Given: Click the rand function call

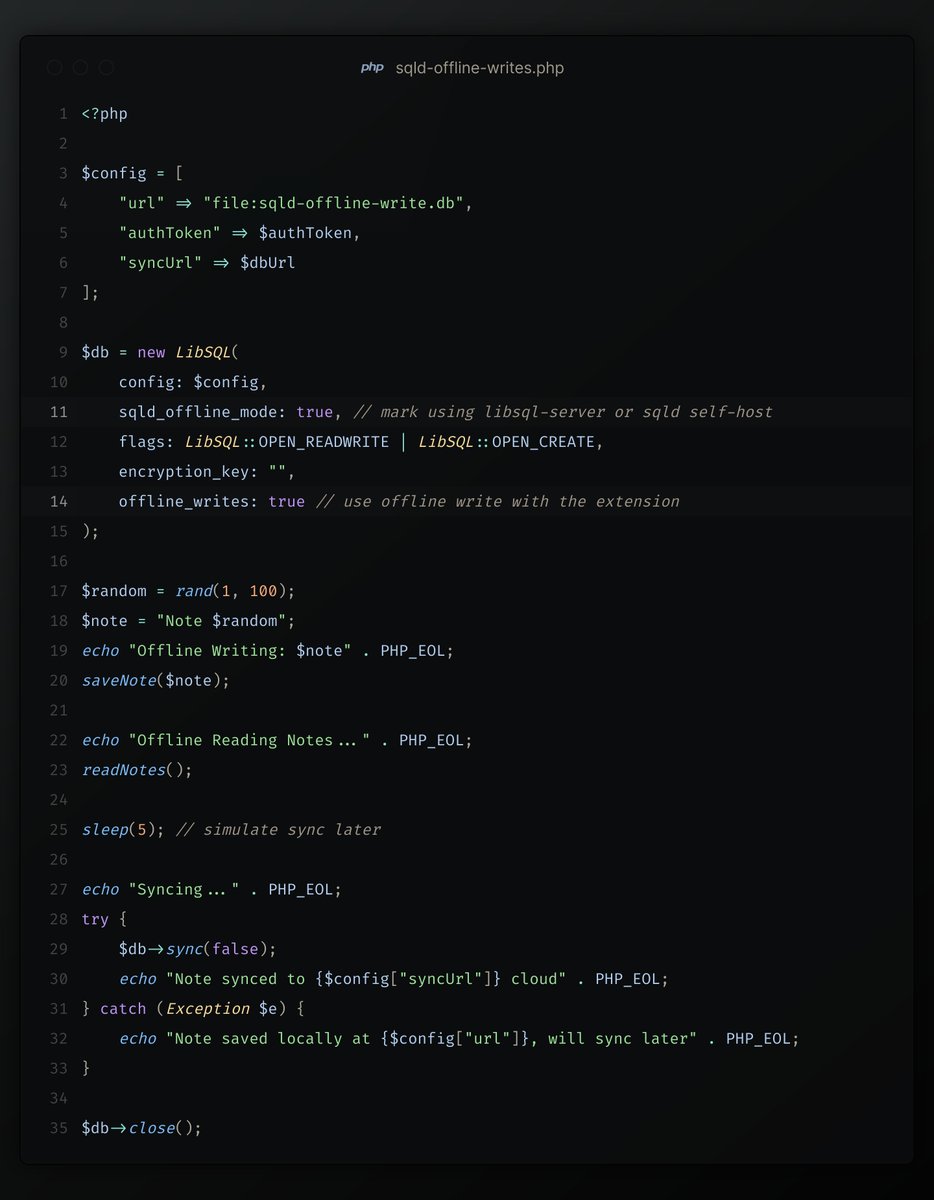Looking at the screenshot, I should coord(194,591).
